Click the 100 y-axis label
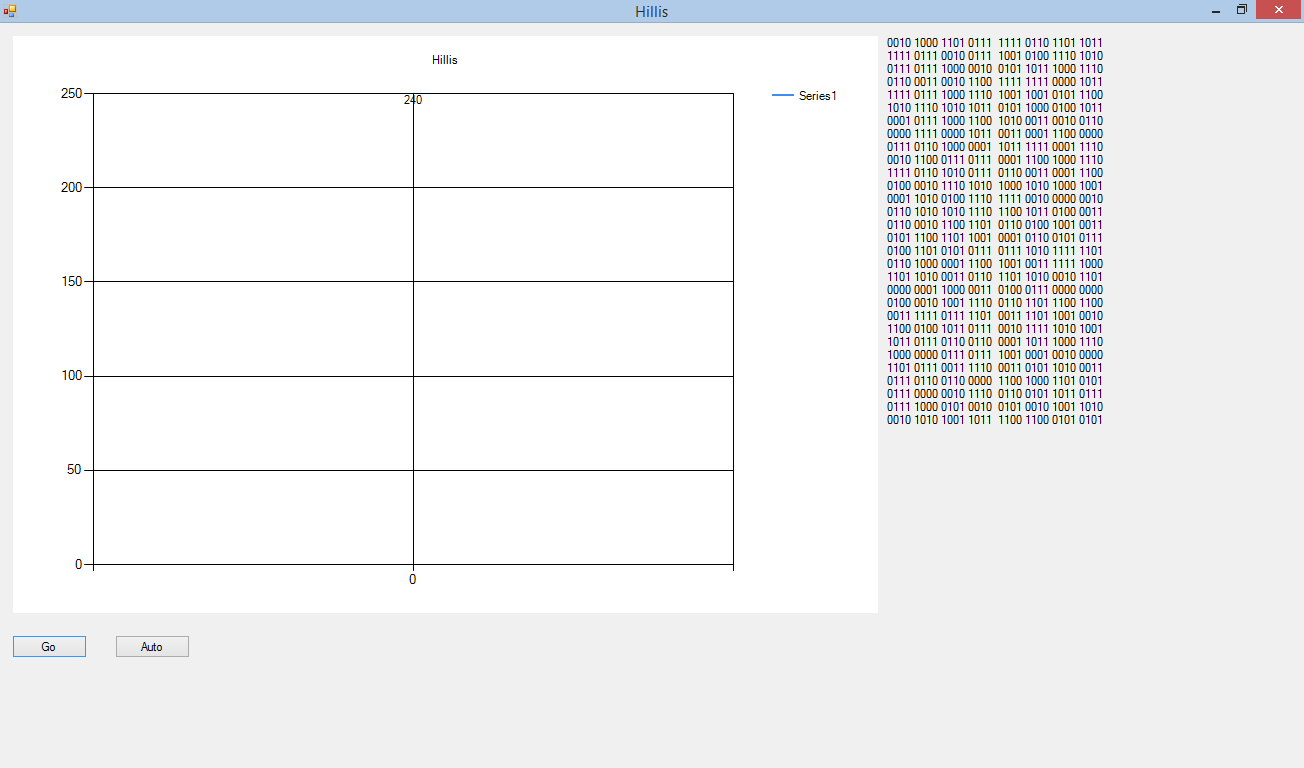Image resolution: width=1304 pixels, height=768 pixels. point(71,376)
